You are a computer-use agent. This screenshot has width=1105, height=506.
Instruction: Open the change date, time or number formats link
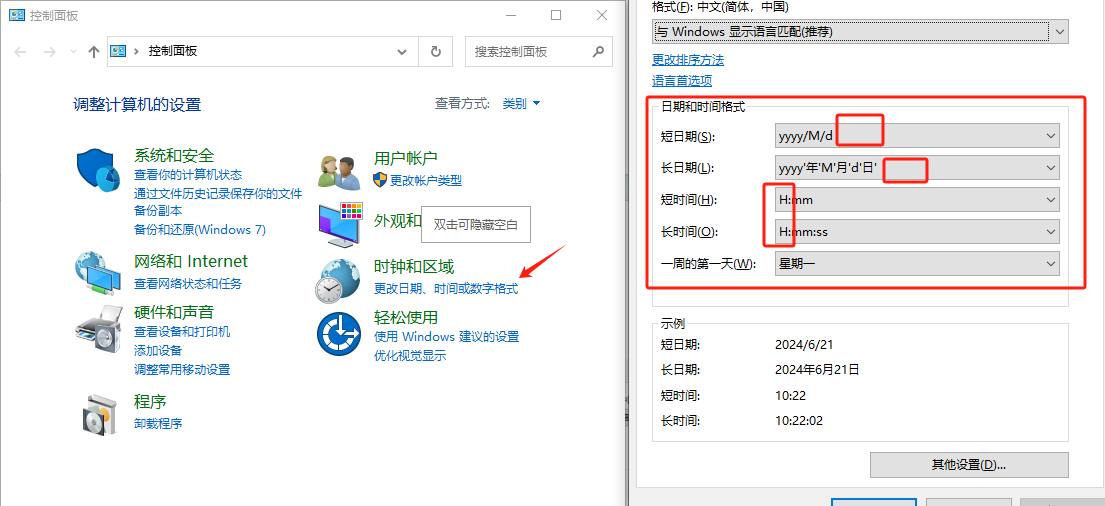[x=446, y=288]
